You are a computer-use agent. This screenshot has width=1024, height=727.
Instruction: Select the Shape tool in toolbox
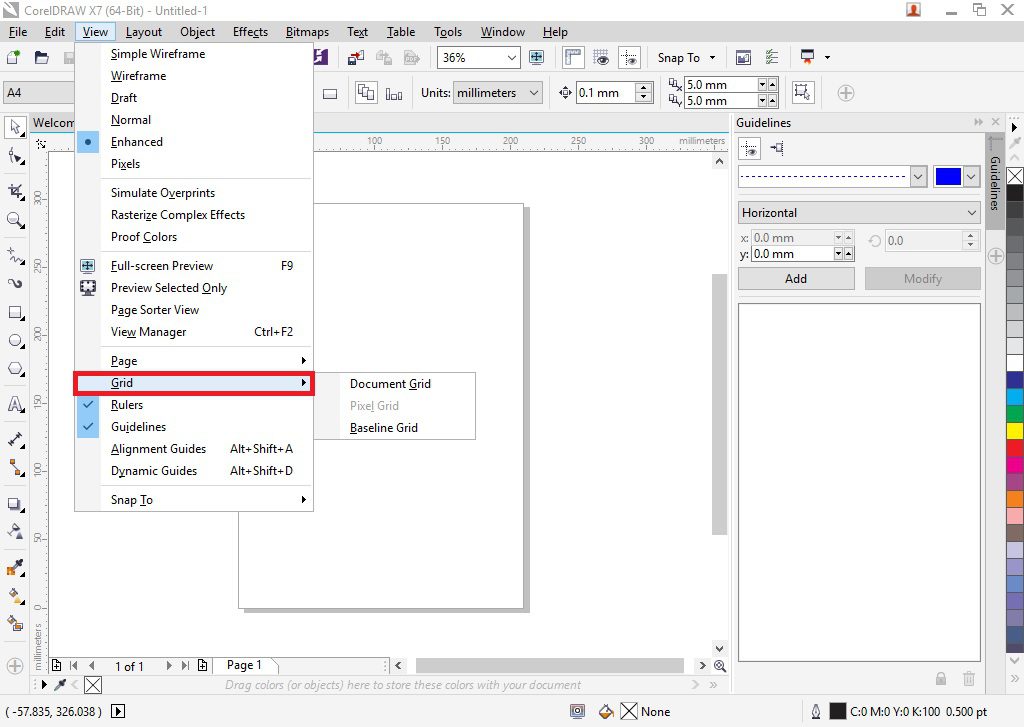[15, 156]
